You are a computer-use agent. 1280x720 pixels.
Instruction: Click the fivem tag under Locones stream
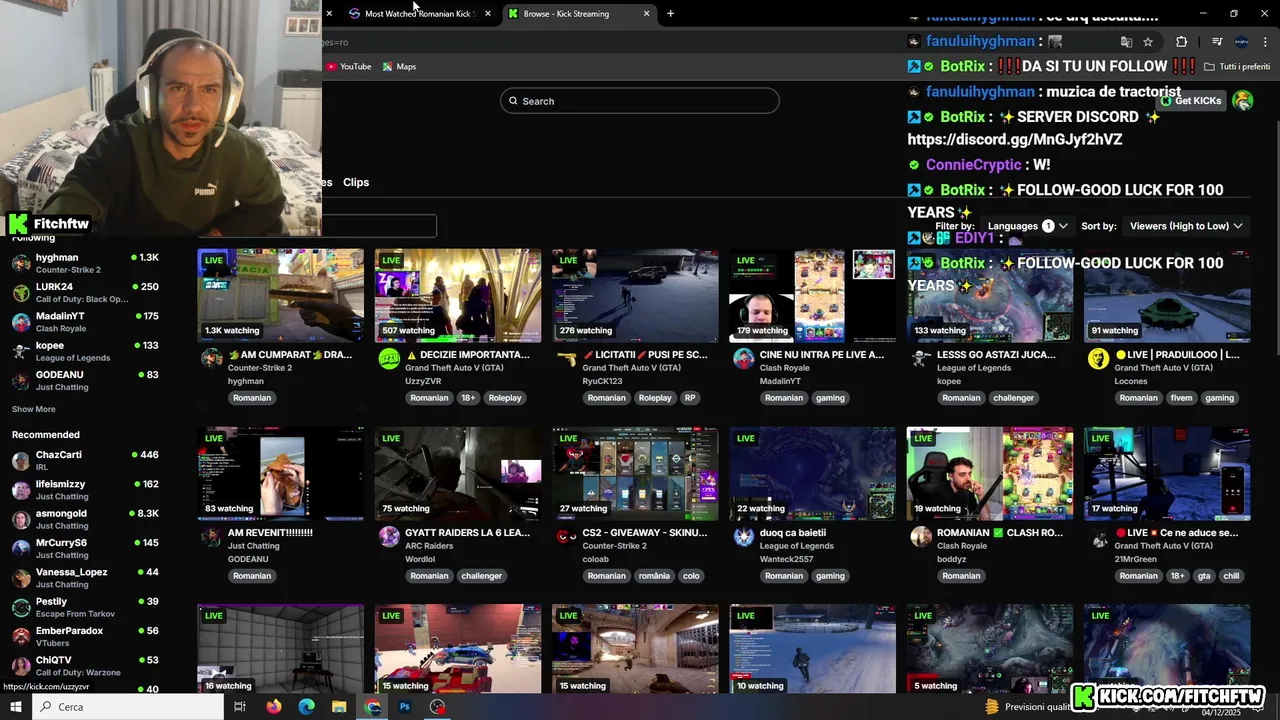tap(1181, 398)
